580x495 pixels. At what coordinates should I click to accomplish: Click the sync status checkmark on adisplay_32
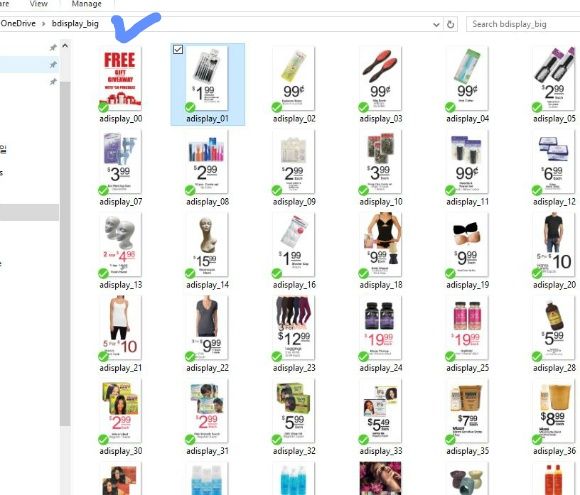click(277, 440)
